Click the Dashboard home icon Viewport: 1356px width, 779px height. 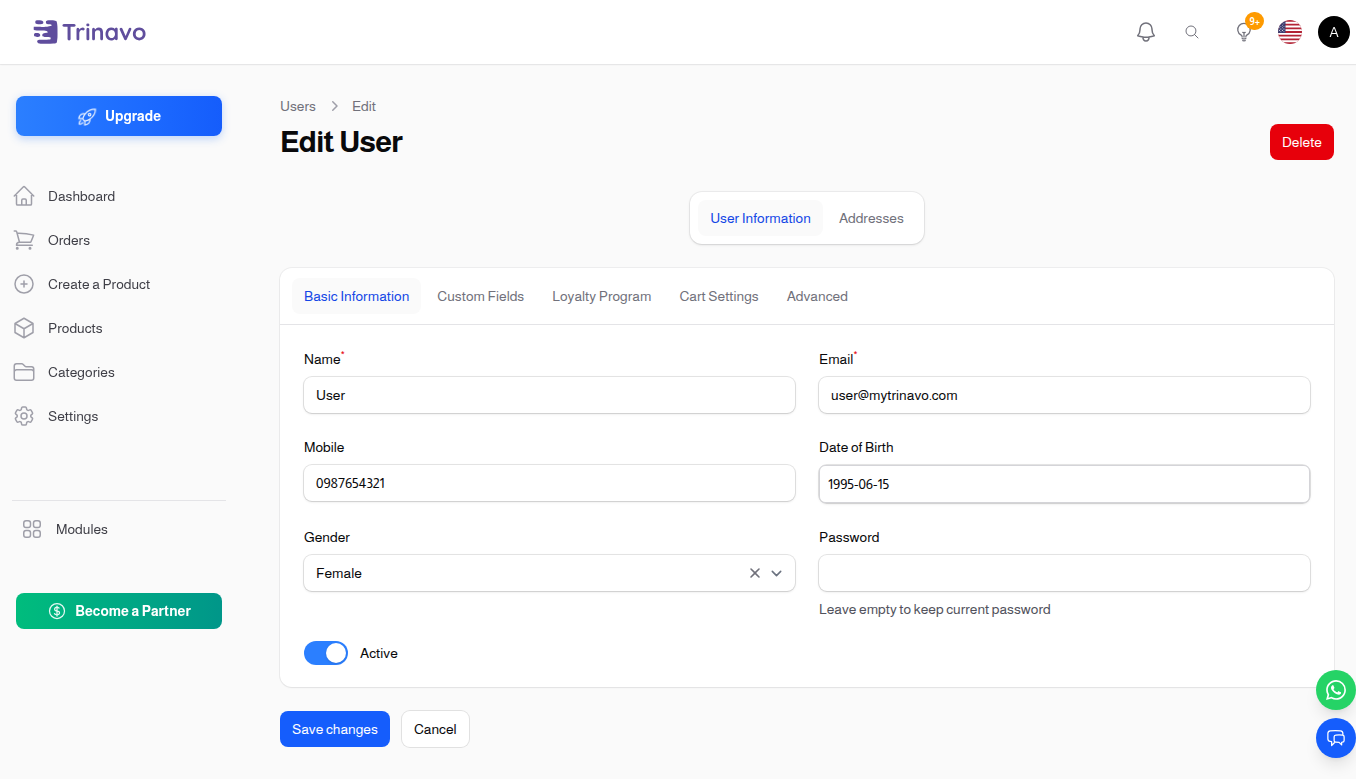pos(24,196)
